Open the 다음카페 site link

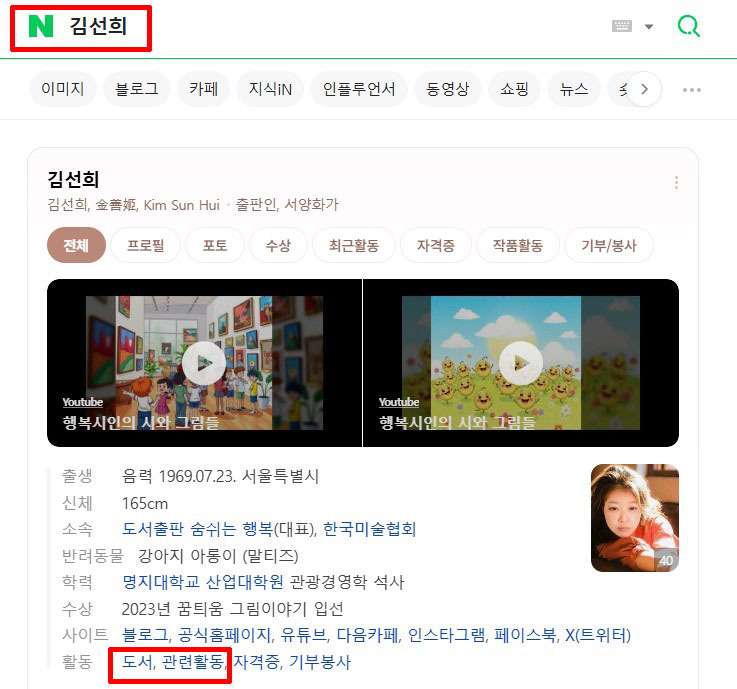tap(367, 635)
